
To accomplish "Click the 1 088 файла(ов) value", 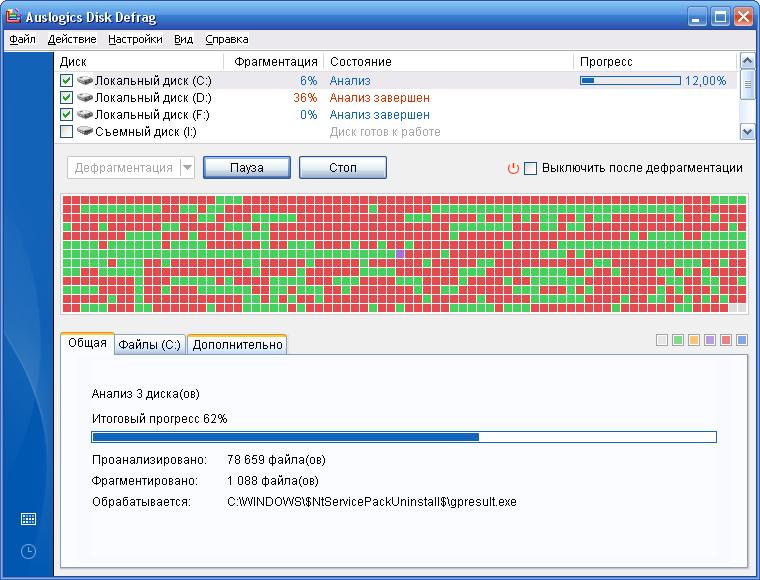I will (273, 481).
